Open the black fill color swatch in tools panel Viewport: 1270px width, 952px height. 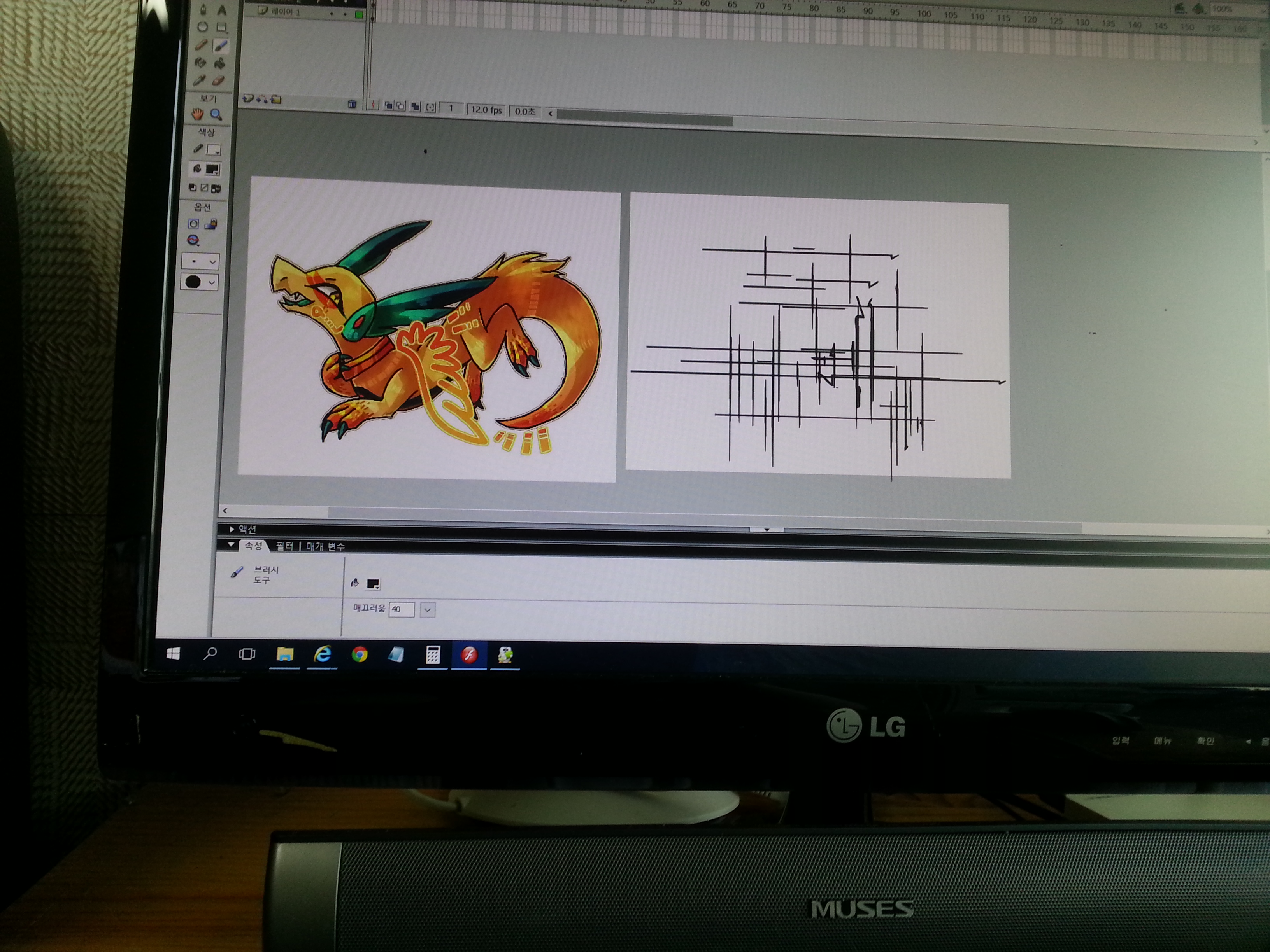click(212, 169)
